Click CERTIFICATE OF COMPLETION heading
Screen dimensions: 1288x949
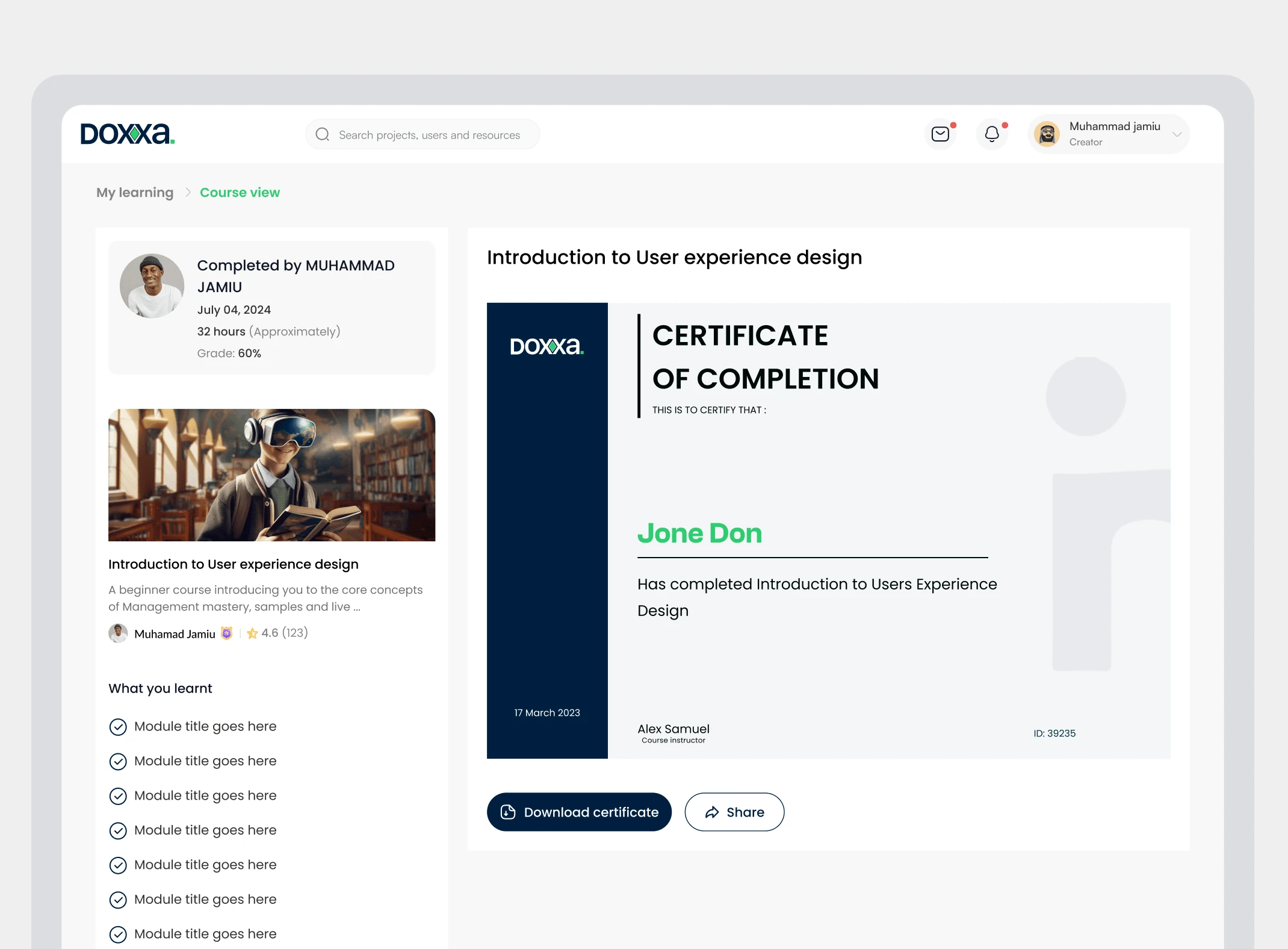point(766,357)
